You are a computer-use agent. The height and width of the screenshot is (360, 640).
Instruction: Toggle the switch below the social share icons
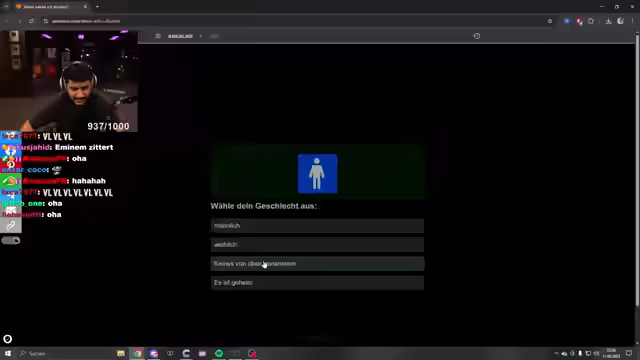click(x=11, y=240)
